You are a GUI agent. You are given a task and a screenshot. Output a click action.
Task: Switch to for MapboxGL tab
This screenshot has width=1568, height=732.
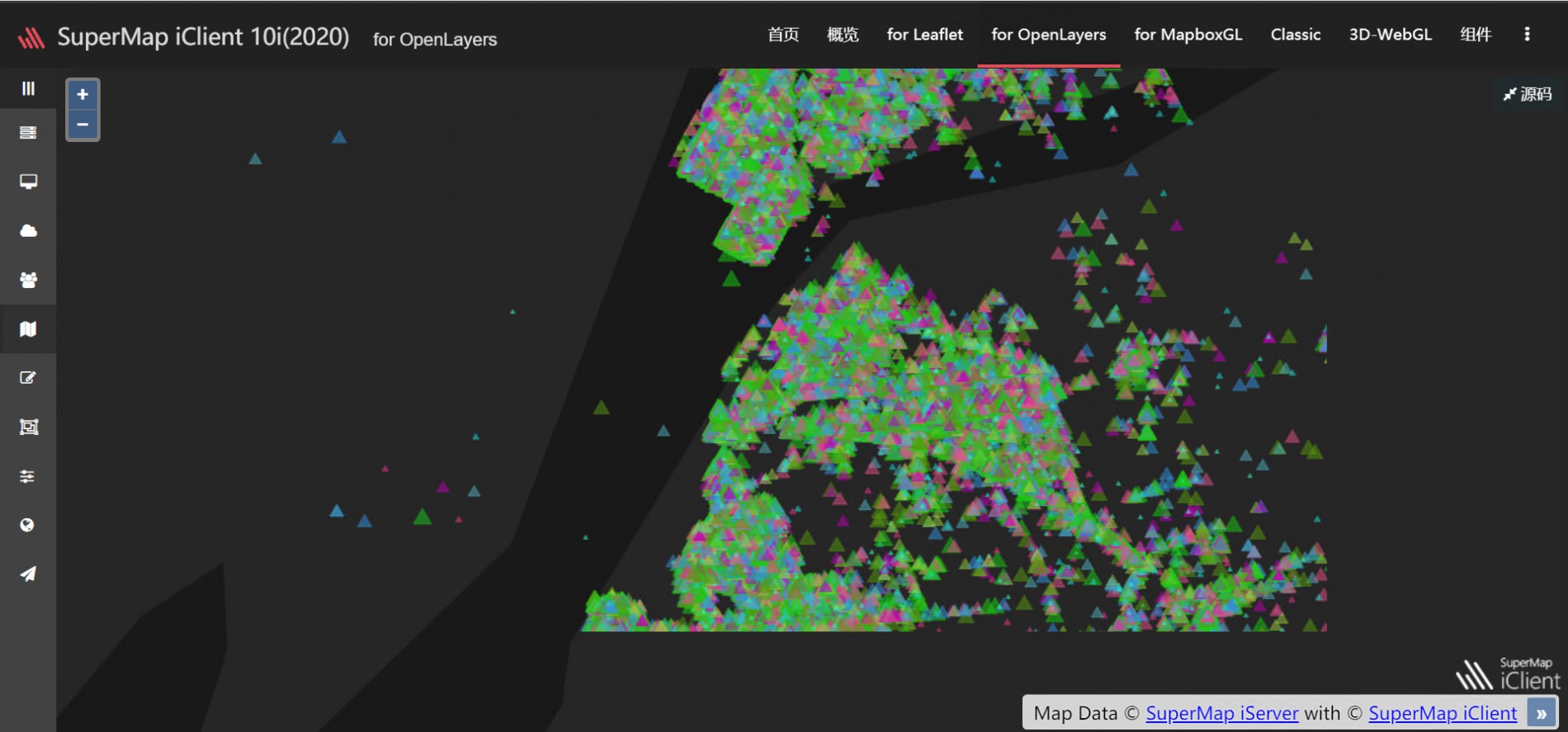1188,35
